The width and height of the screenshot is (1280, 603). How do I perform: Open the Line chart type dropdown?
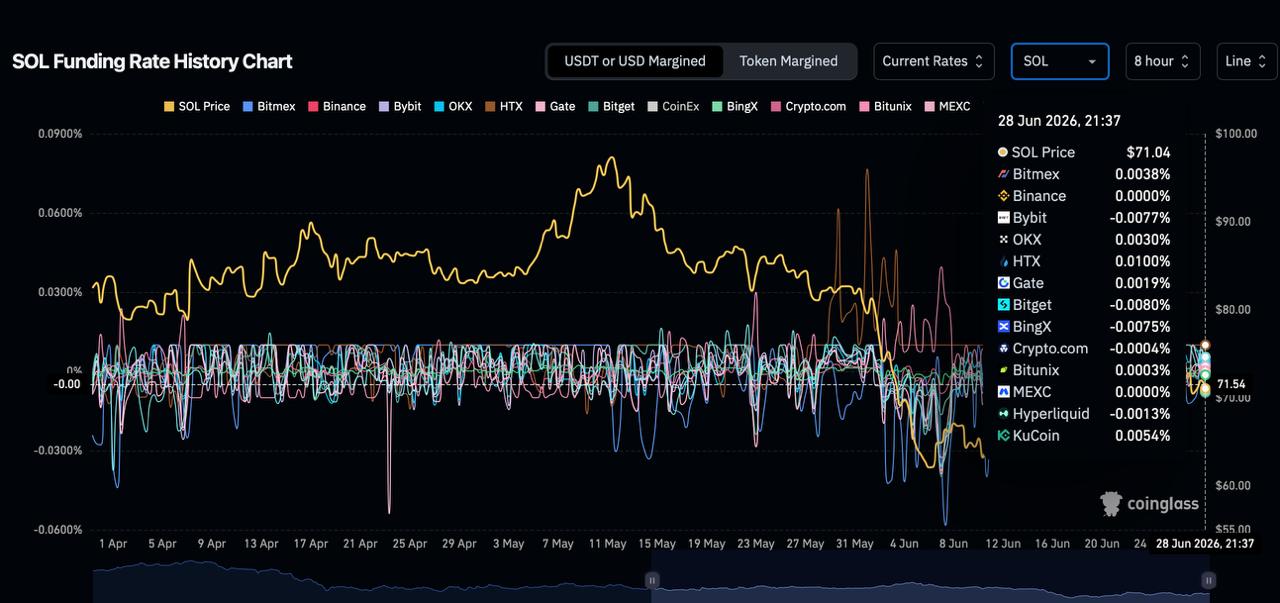tap(1247, 61)
